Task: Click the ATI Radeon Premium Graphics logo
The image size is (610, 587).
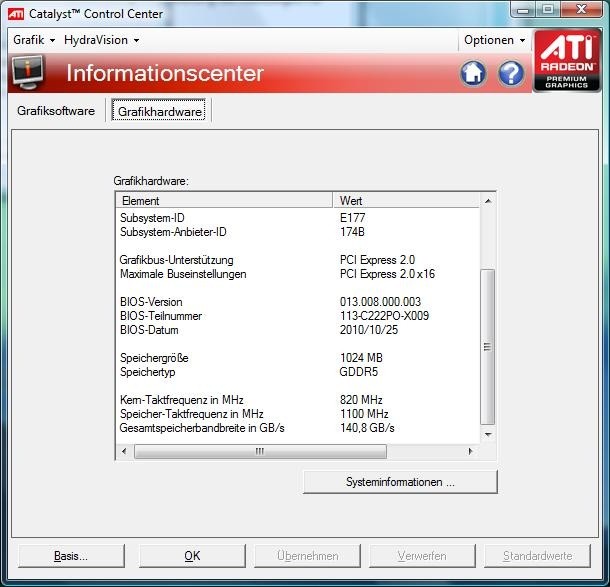Action: click(567, 61)
